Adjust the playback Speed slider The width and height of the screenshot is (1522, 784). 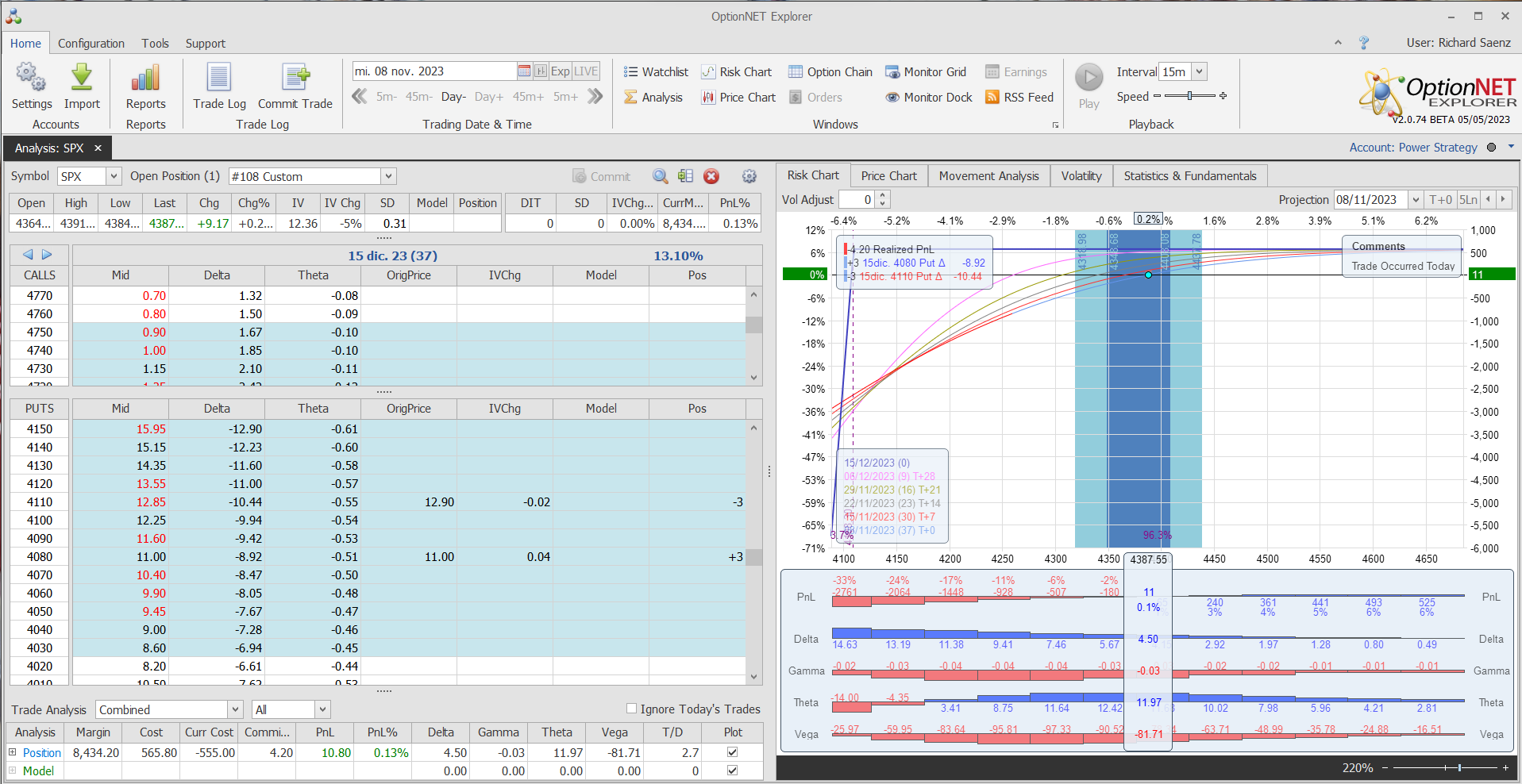click(x=1189, y=96)
